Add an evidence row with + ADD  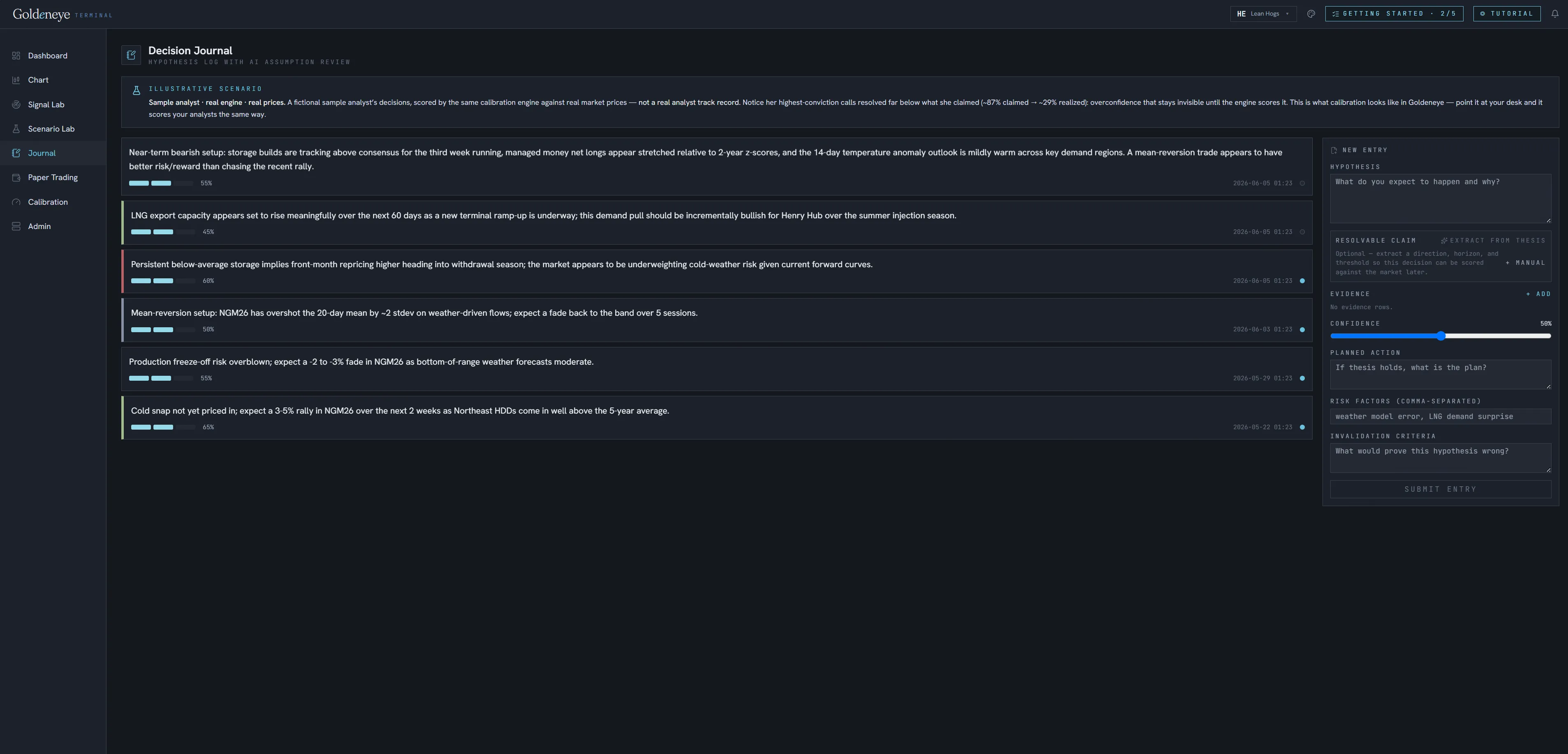point(1538,294)
